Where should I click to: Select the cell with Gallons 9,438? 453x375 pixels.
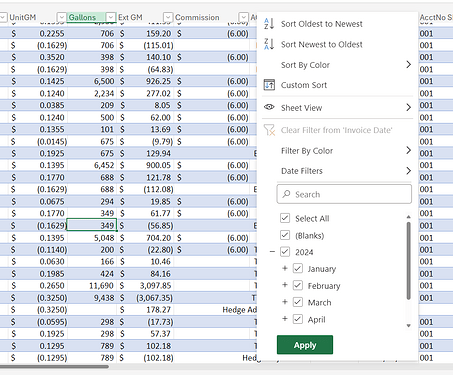pyautogui.click(x=92, y=298)
